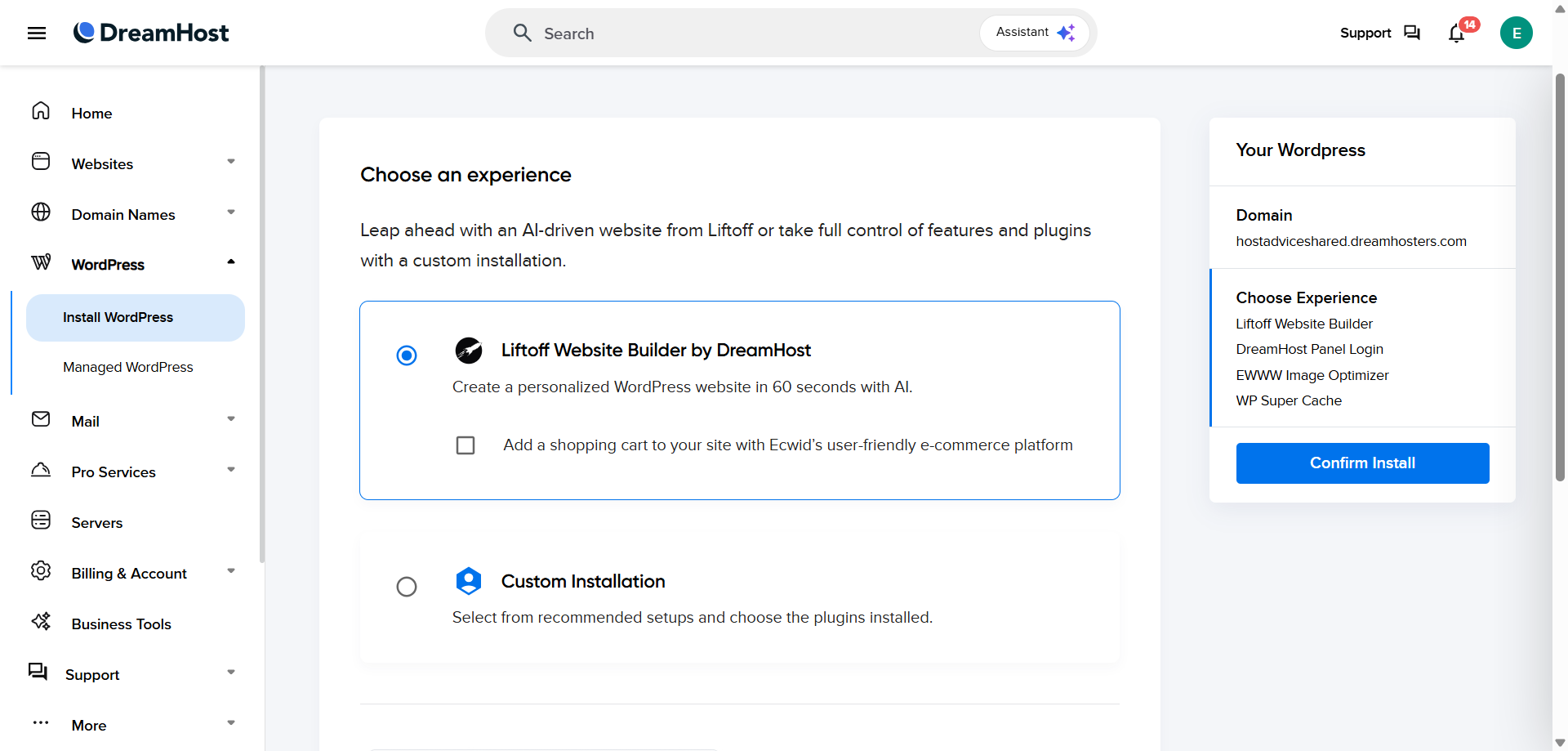Click the search magnifier icon
This screenshot has width=1568, height=751.
pos(523,33)
